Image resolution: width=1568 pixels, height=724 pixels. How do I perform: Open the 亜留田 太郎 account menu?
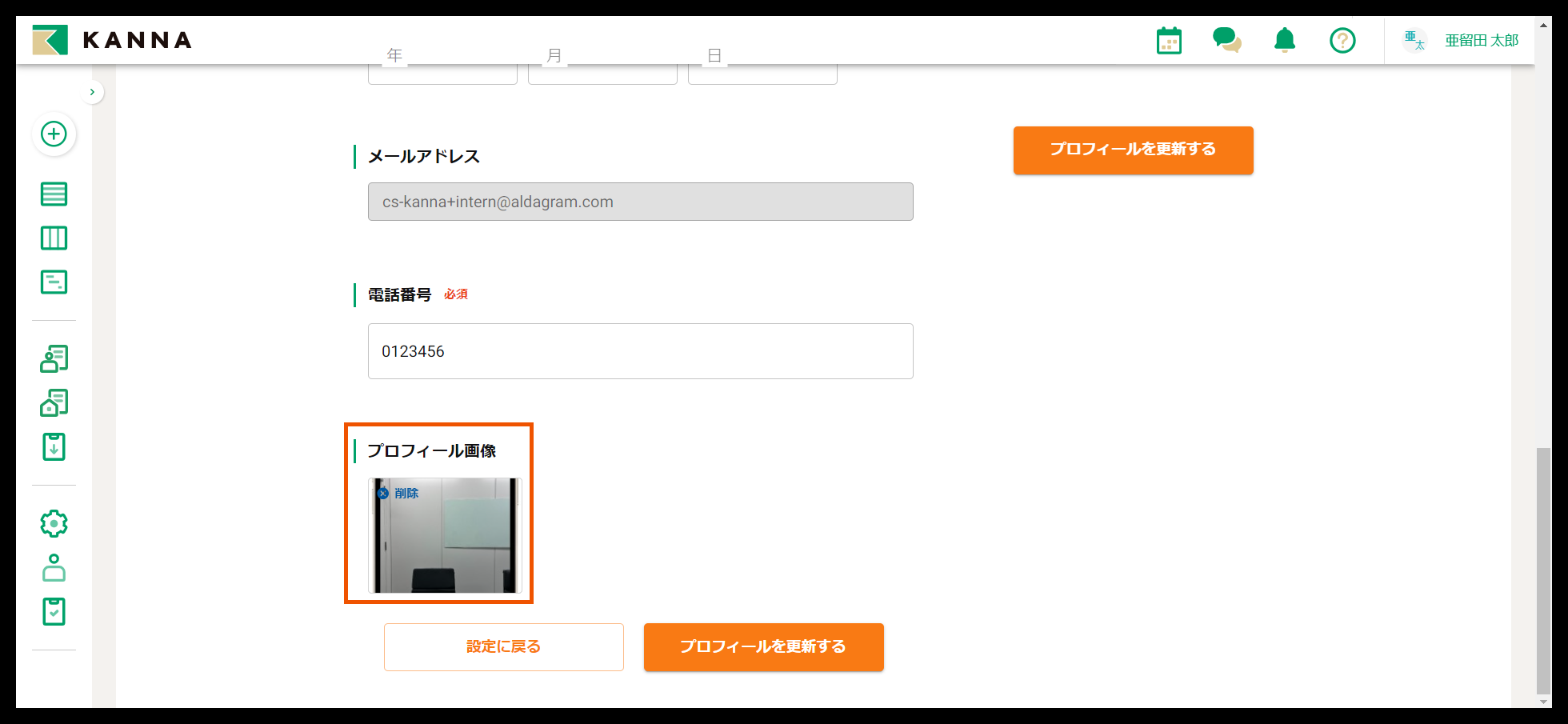[x=1481, y=40]
